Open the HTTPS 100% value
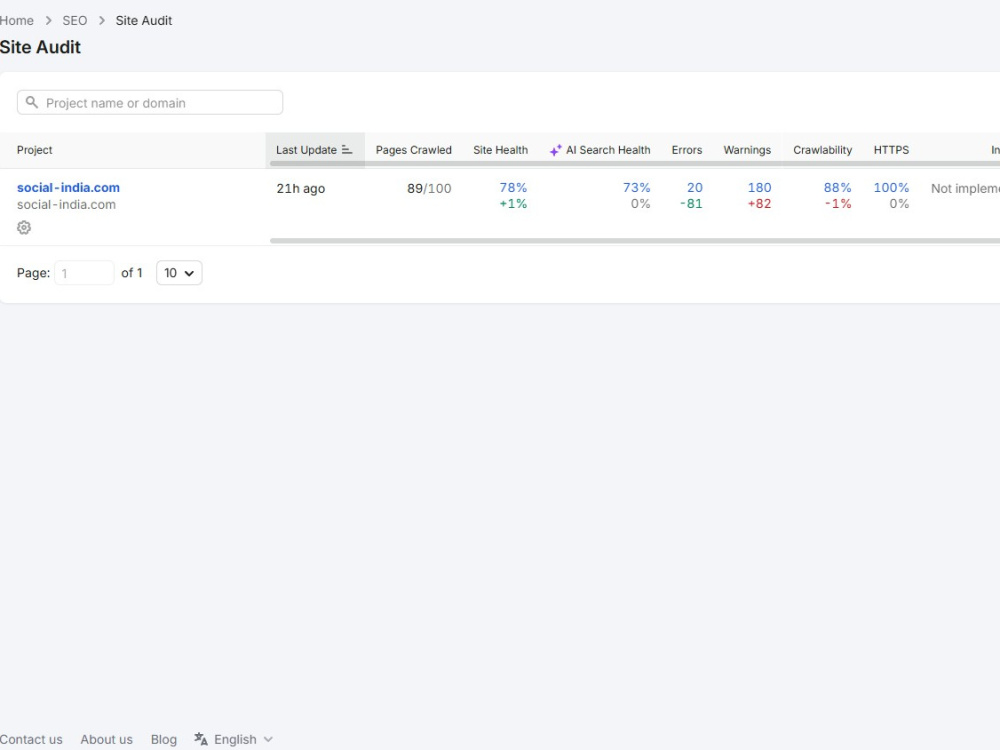The width and height of the screenshot is (1000, 750). click(891, 188)
